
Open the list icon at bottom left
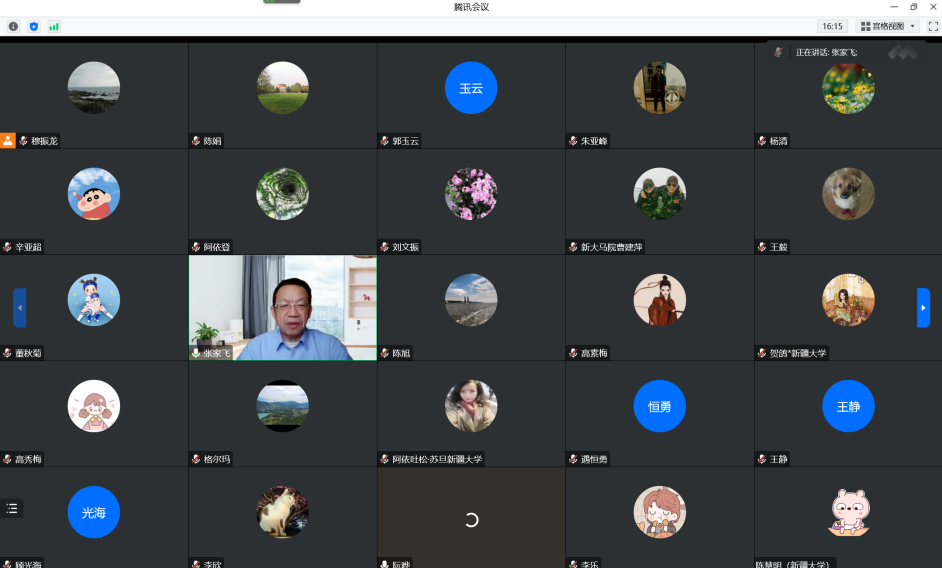[x=12, y=508]
